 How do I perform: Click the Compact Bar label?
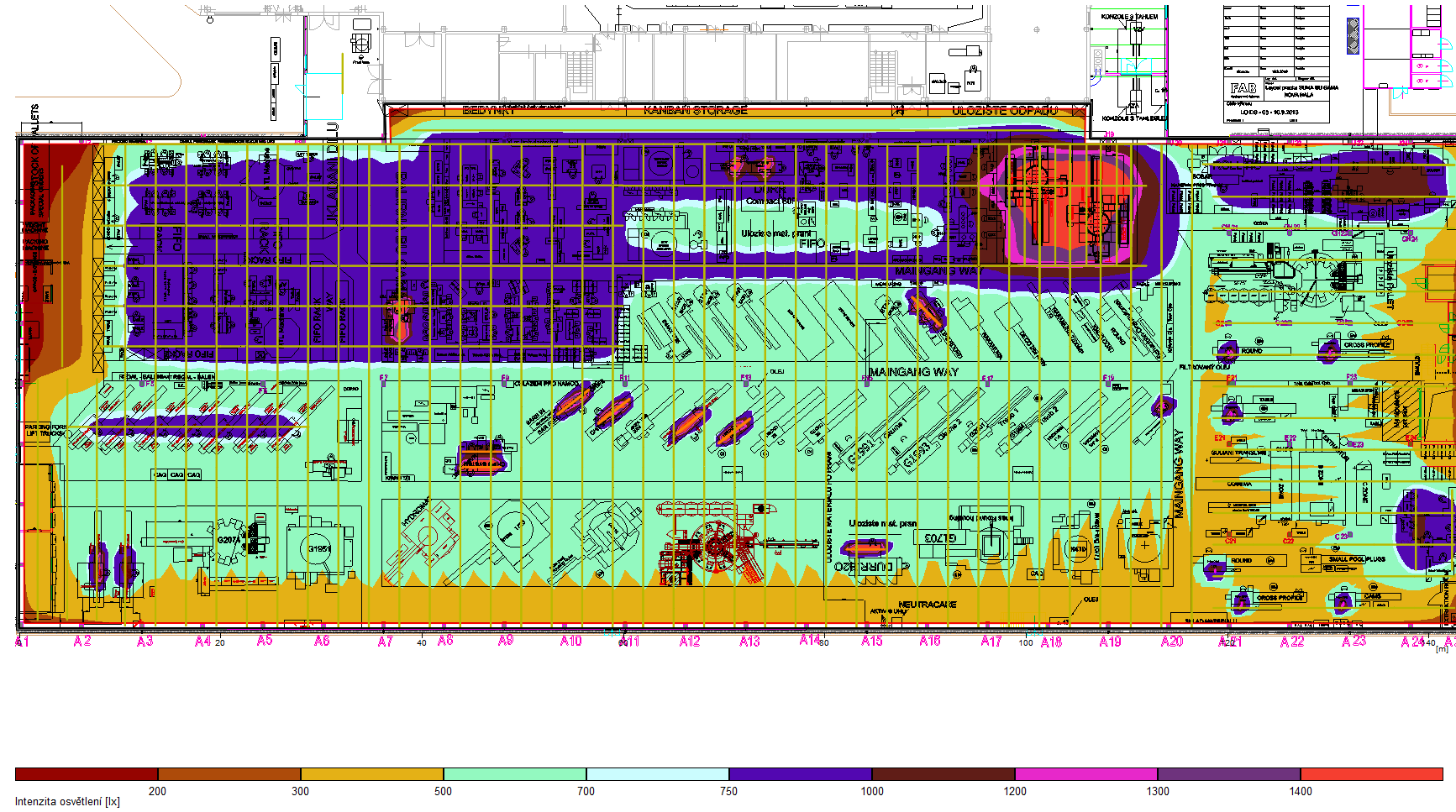point(770,202)
